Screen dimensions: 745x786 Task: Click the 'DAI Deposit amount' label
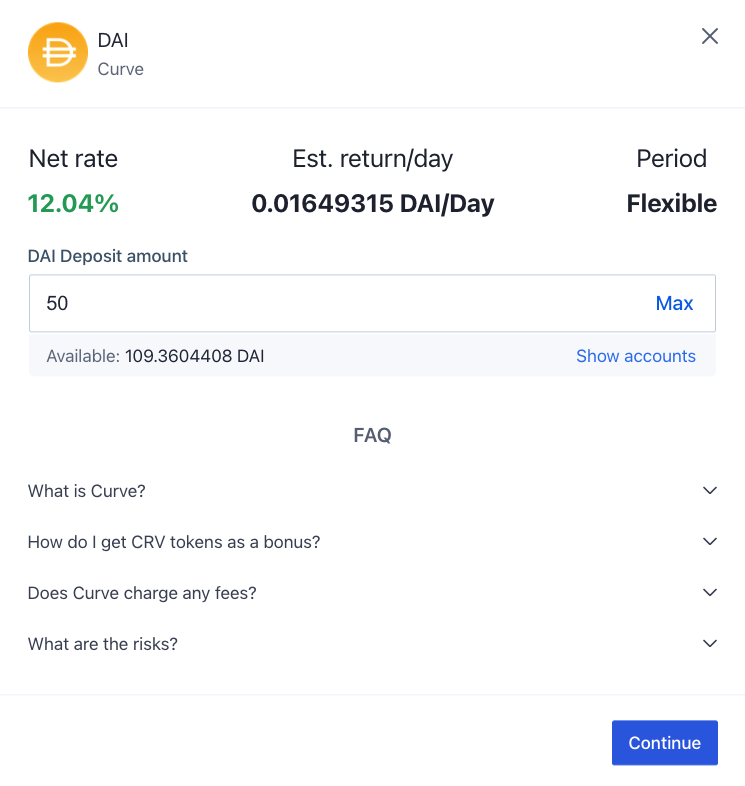[107, 256]
